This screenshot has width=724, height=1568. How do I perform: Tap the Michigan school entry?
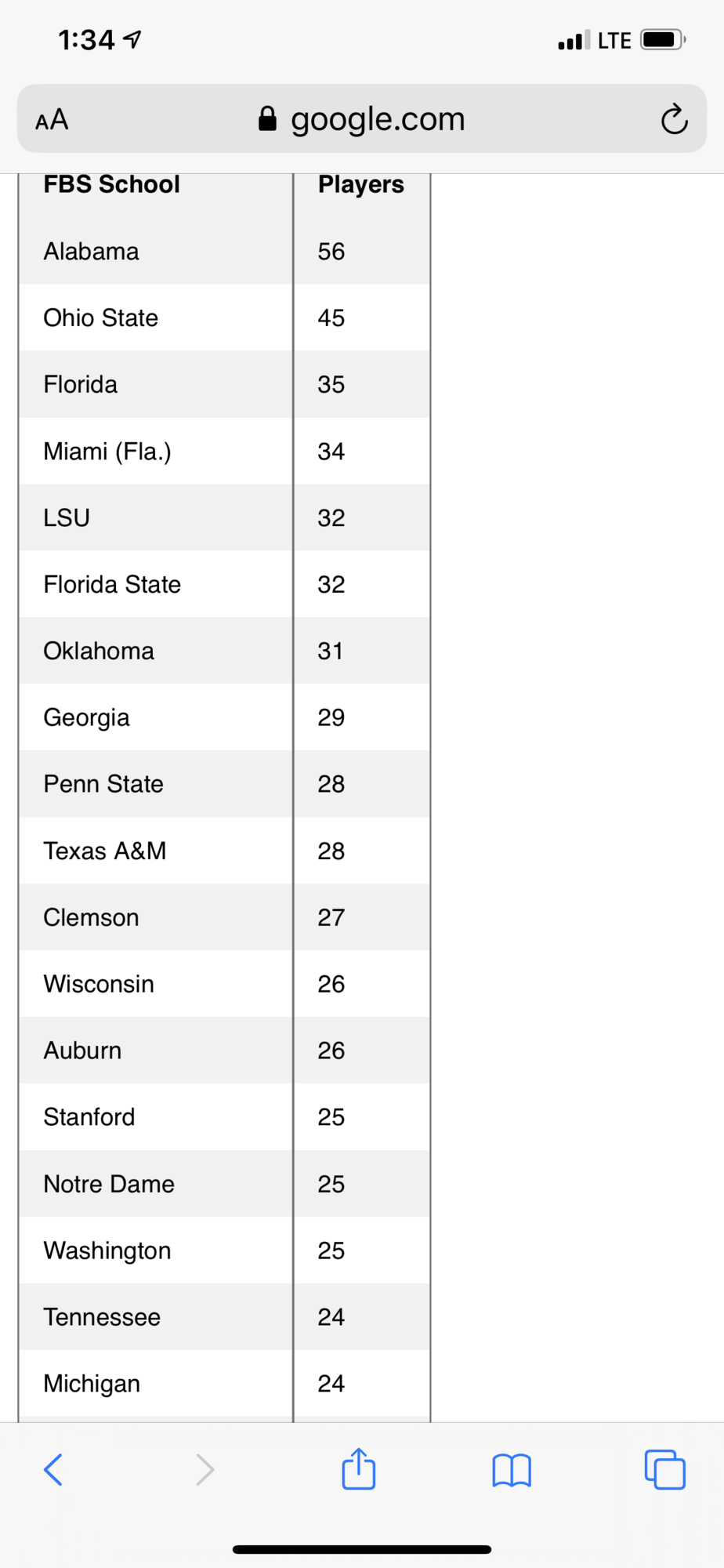click(x=92, y=1384)
